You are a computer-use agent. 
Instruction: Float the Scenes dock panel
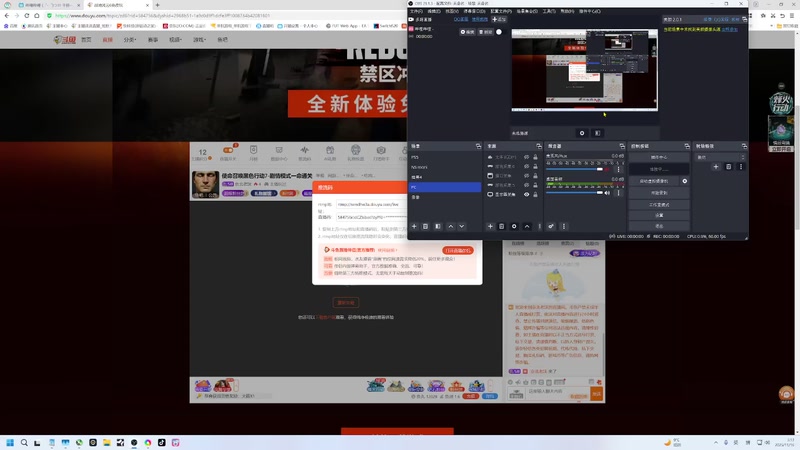pos(479,146)
